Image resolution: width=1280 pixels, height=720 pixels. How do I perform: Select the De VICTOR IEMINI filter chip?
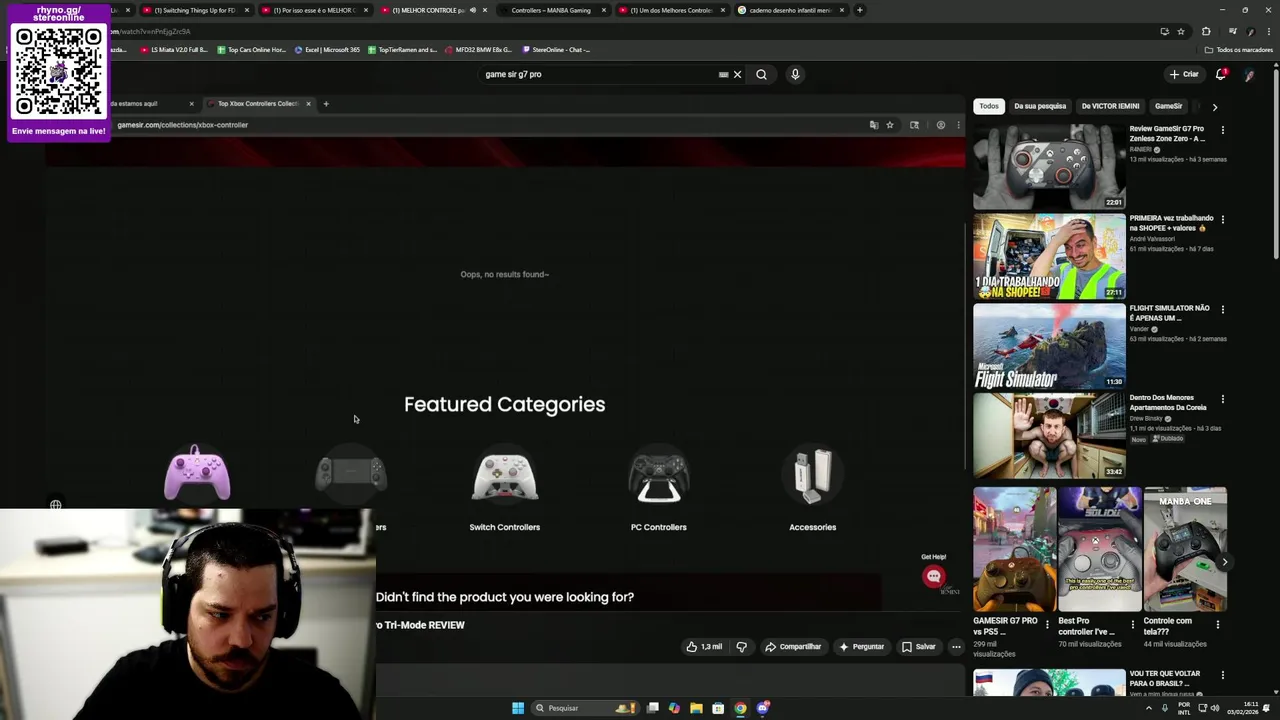[1110, 106]
